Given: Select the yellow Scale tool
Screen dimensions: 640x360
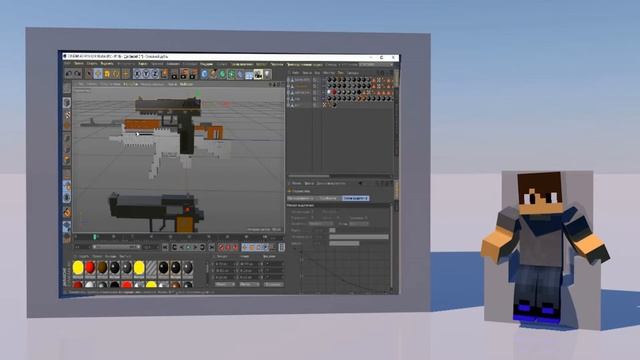Looking at the screenshot, I should click(x=107, y=74).
